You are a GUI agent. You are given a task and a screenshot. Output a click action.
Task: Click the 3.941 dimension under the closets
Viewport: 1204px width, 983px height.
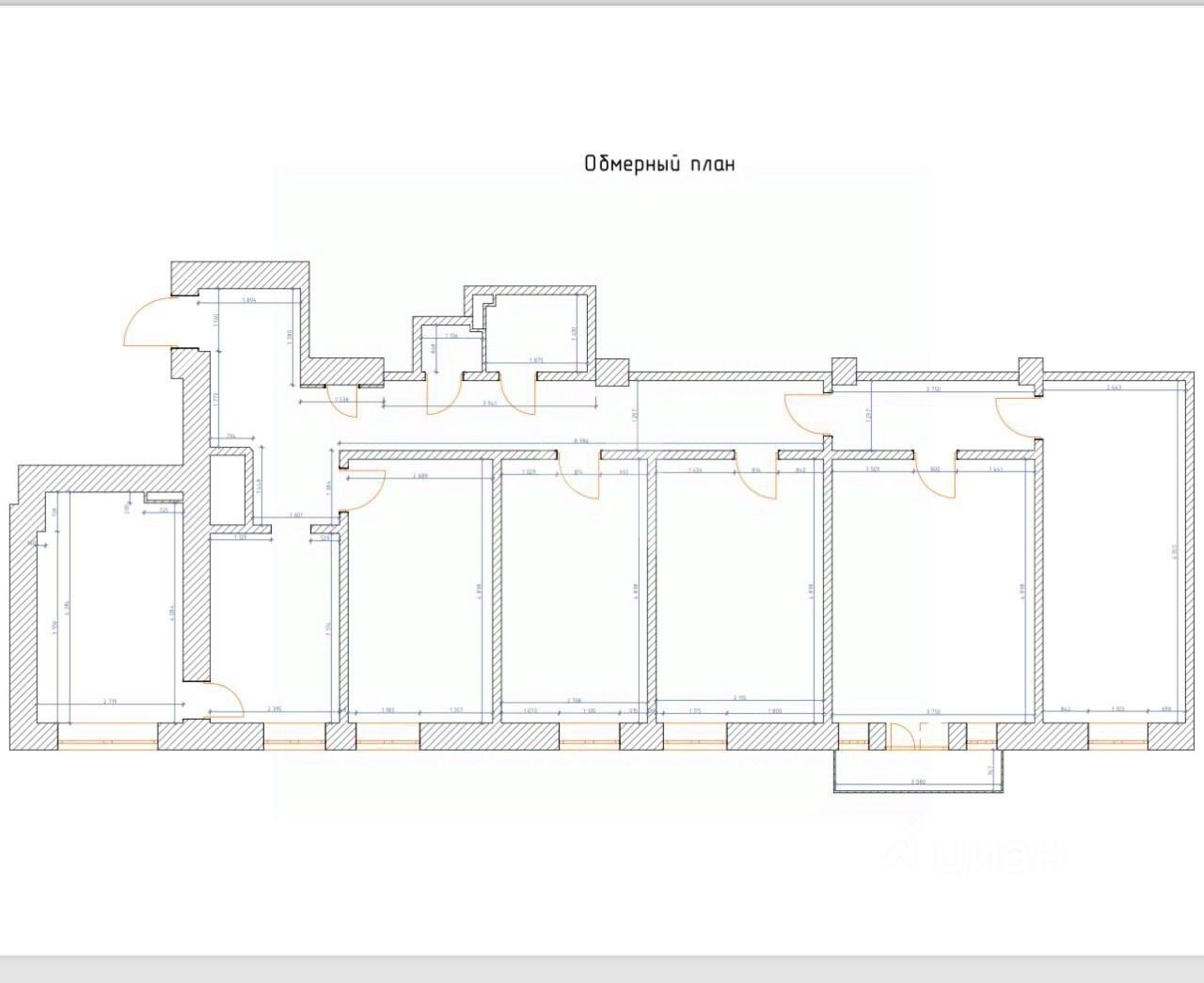click(489, 403)
